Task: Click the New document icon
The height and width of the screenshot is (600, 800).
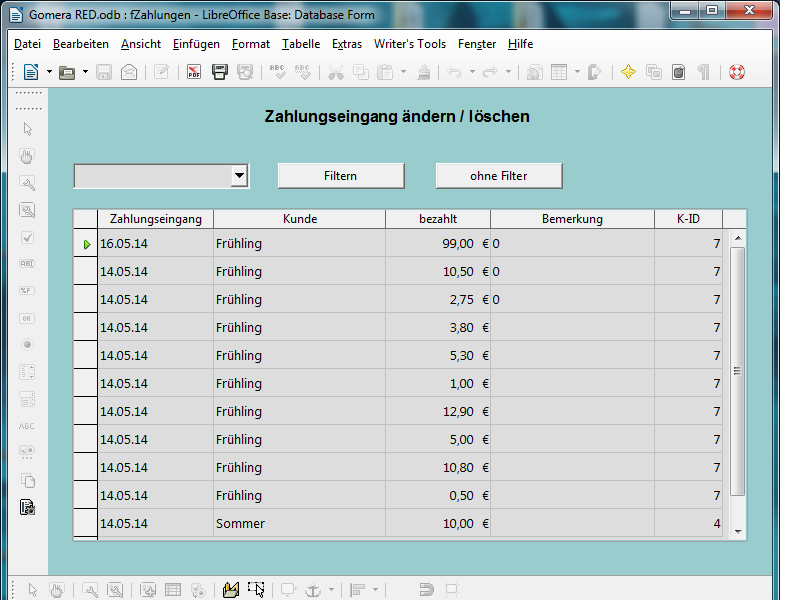Action: point(31,72)
